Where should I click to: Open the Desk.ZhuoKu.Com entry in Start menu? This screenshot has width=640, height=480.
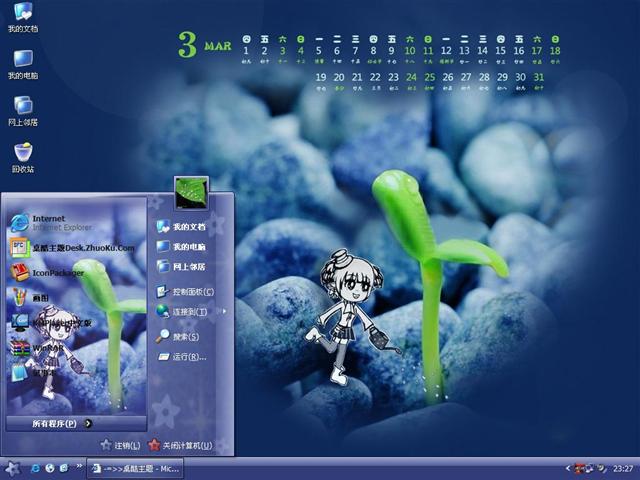coord(72,247)
